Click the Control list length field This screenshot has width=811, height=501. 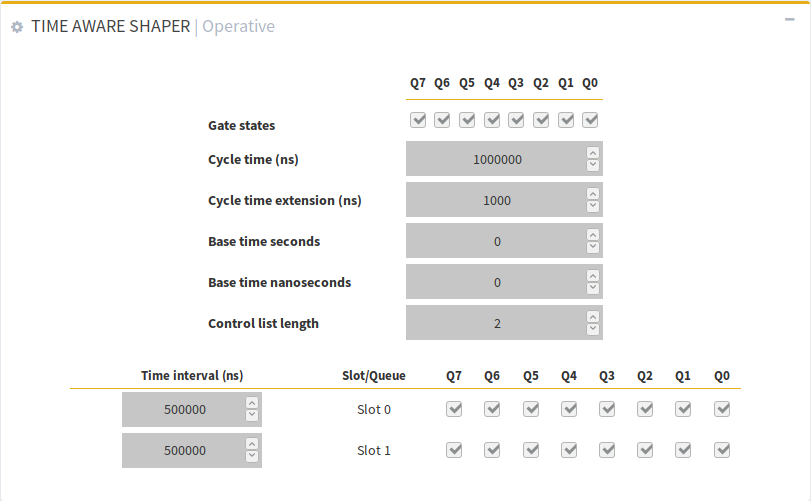(x=496, y=323)
